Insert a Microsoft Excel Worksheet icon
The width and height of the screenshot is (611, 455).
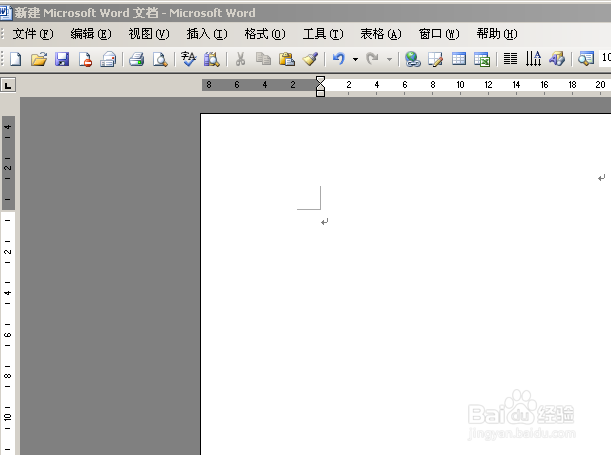(x=482, y=59)
